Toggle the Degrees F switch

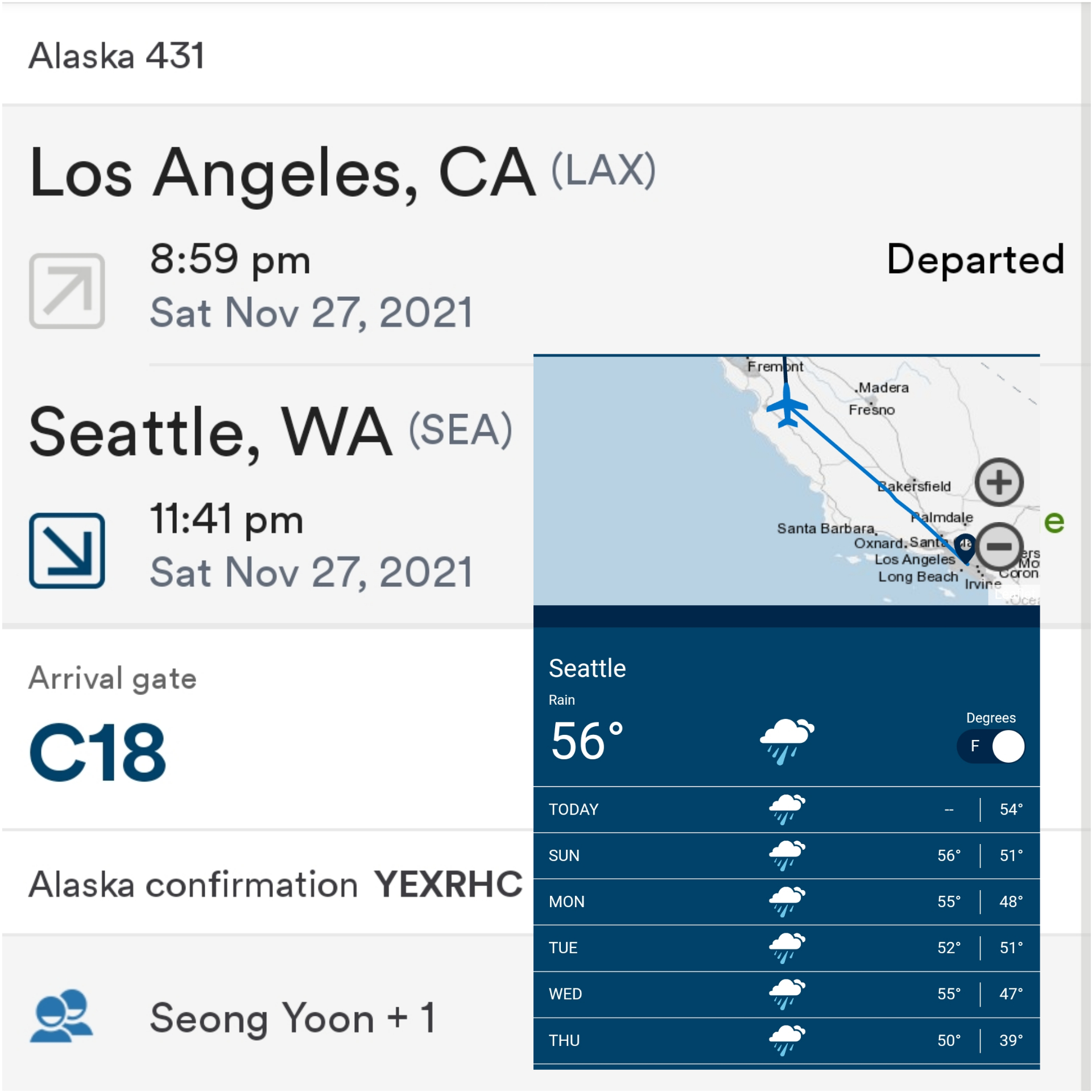pos(991,746)
